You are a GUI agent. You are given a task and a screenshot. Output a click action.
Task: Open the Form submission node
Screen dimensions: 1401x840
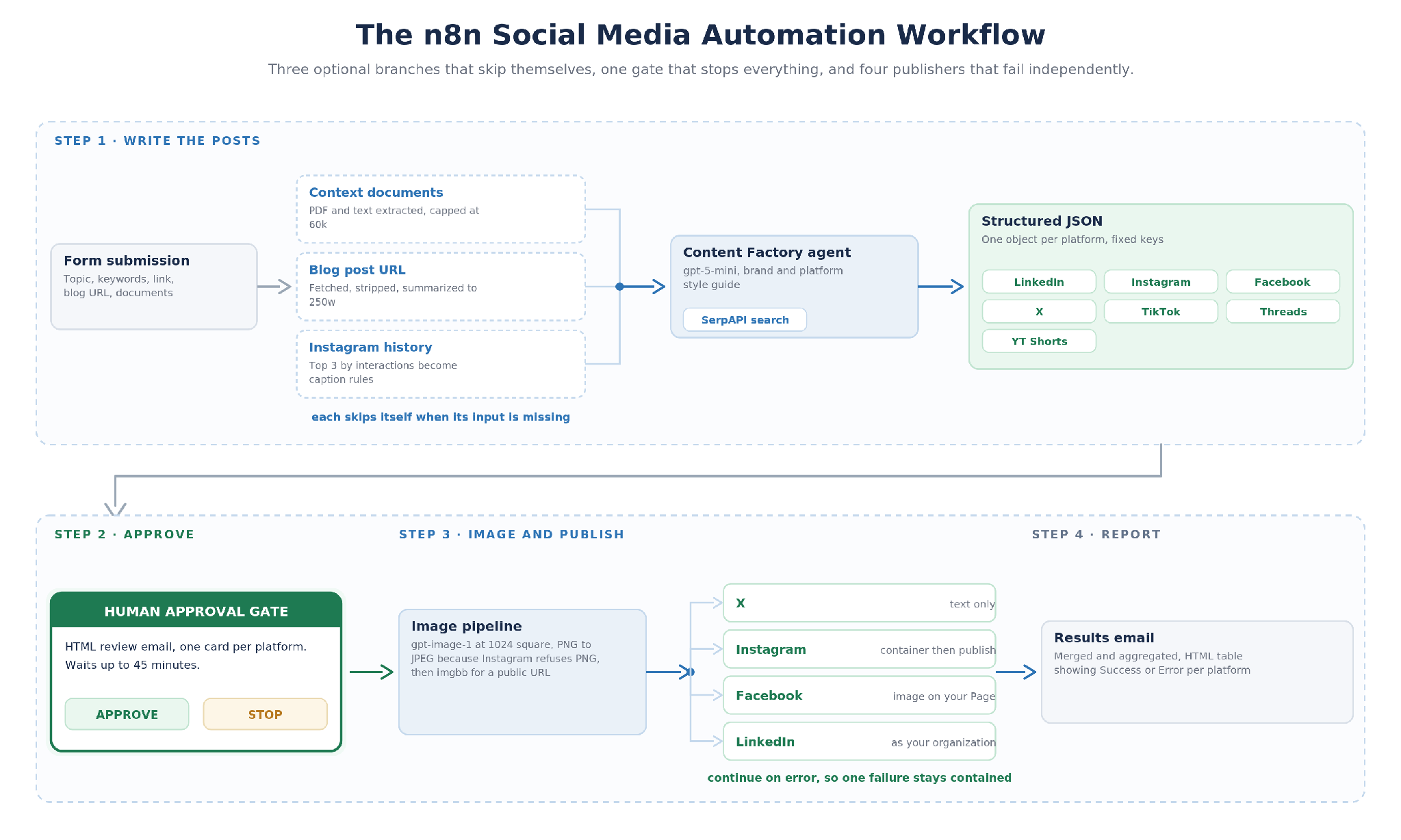click(x=154, y=287)
